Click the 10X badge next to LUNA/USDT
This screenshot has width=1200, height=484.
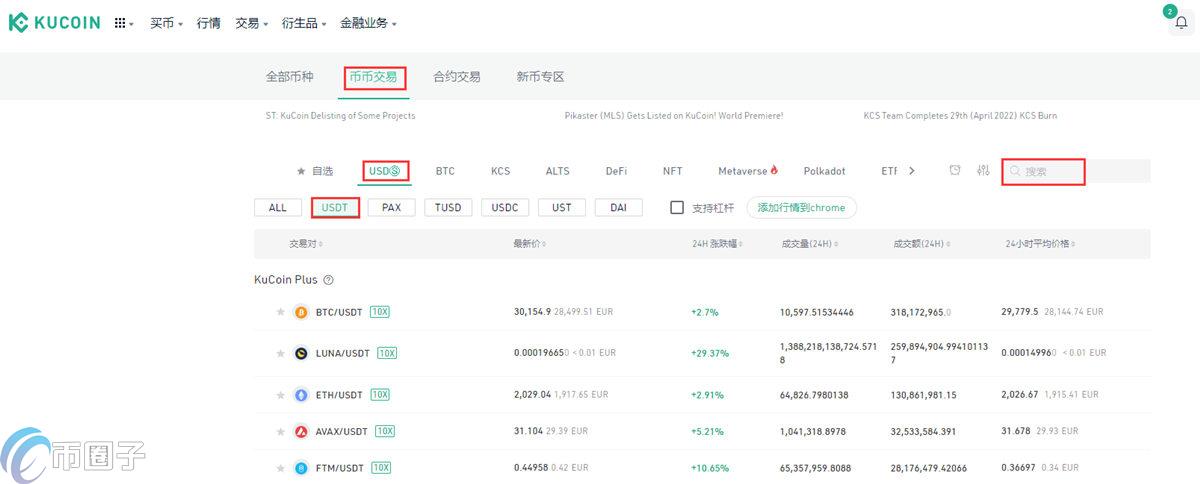(x=387, y=353)
